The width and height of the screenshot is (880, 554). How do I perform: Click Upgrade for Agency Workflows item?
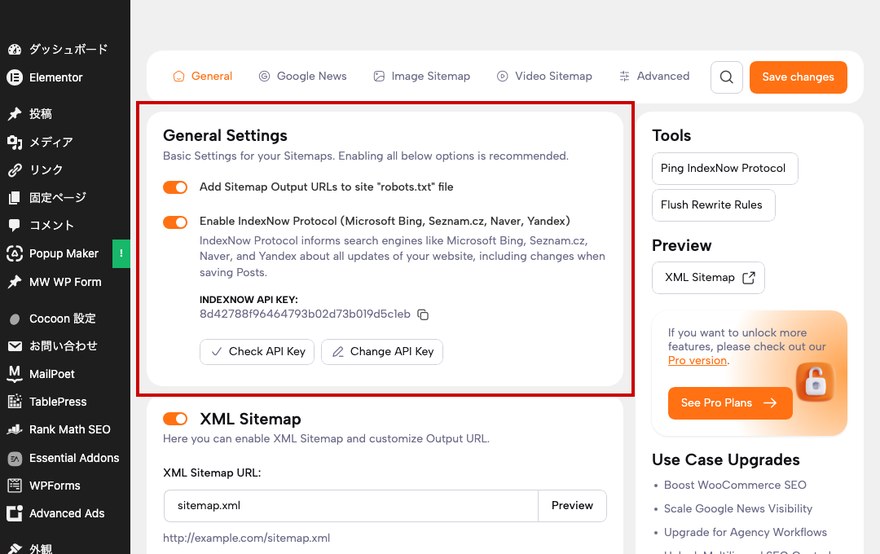(x=745, y=532)
